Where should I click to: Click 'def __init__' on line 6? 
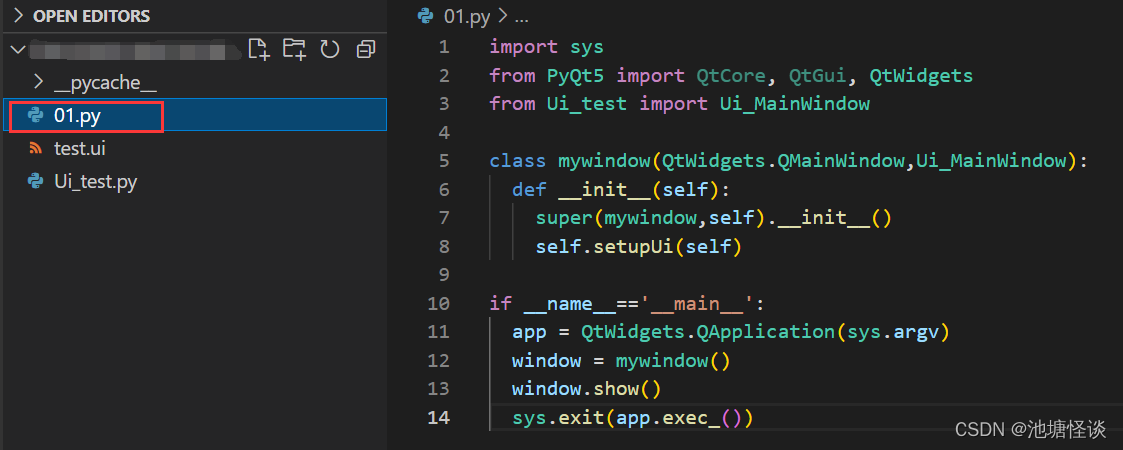[x=581, y=190]
